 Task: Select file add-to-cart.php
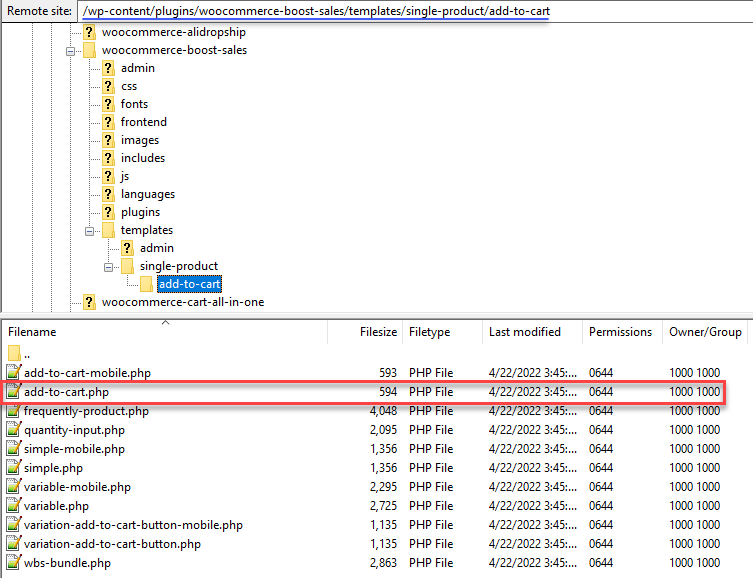(66, 392)
